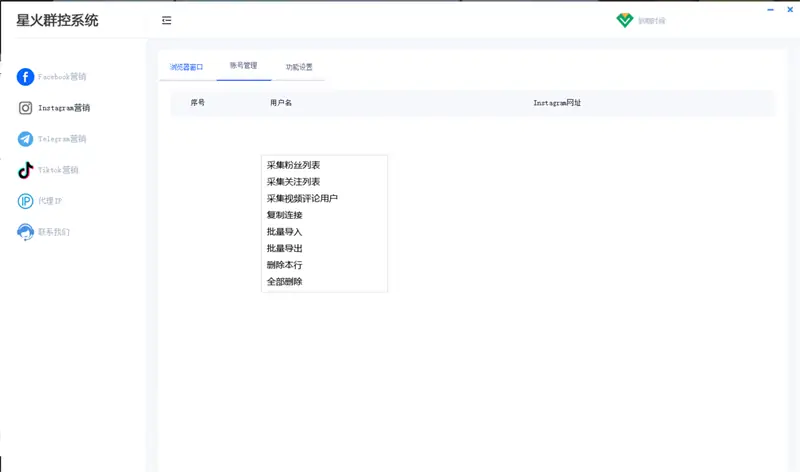Choose 批量导出 from context menu

click(x=285, y=249)
